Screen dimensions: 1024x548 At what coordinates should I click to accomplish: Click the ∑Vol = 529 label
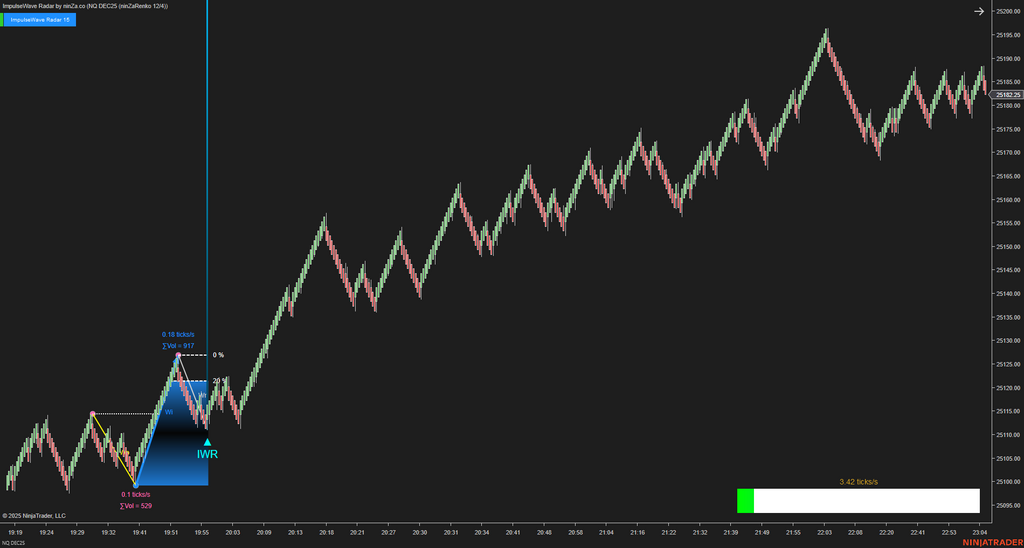[x=136, y=506]
